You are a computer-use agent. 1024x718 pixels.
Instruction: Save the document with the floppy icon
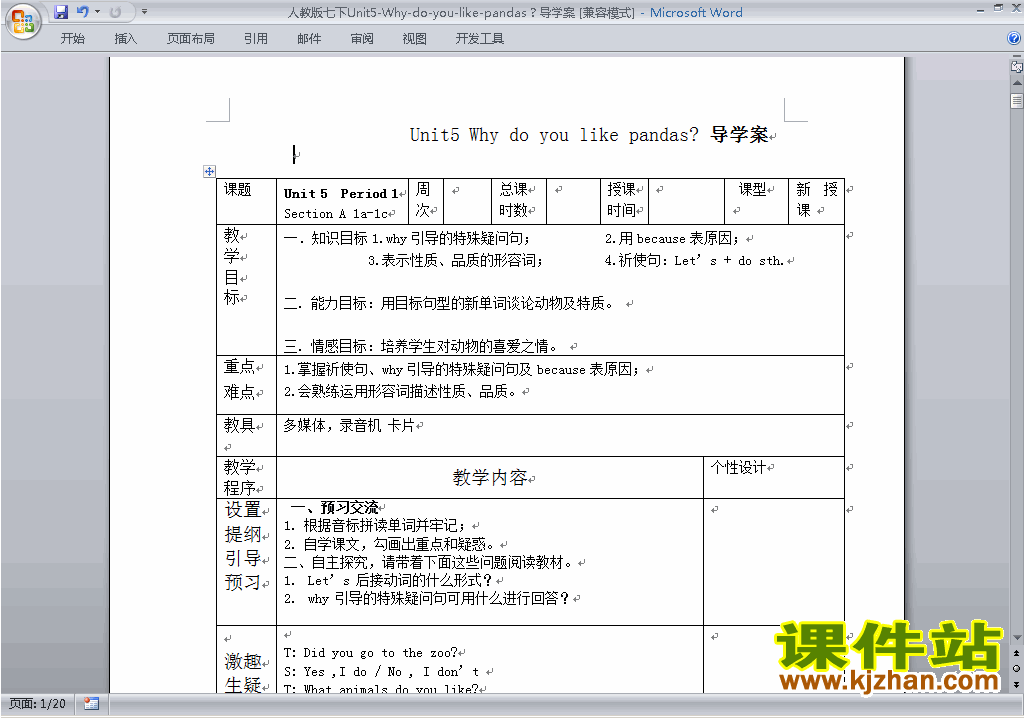pos(61,12)
